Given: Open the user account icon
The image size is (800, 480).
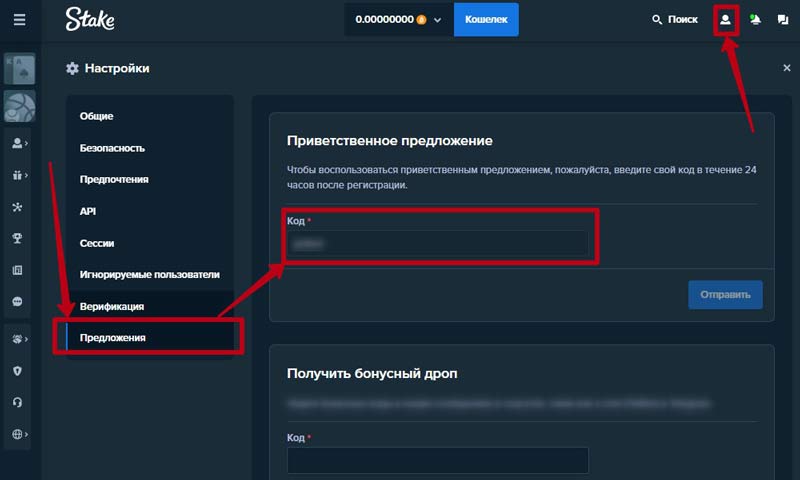Looking at the screenshot, I should pos(725,20).
